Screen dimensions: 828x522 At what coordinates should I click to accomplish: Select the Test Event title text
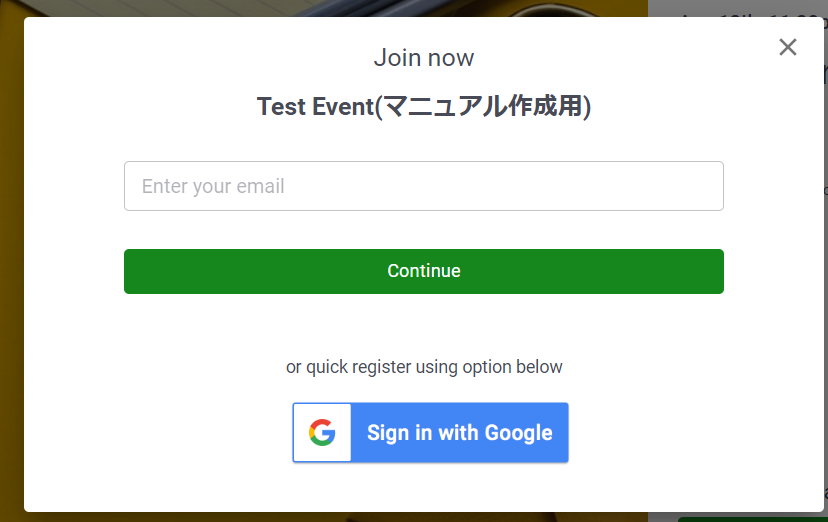424,106
